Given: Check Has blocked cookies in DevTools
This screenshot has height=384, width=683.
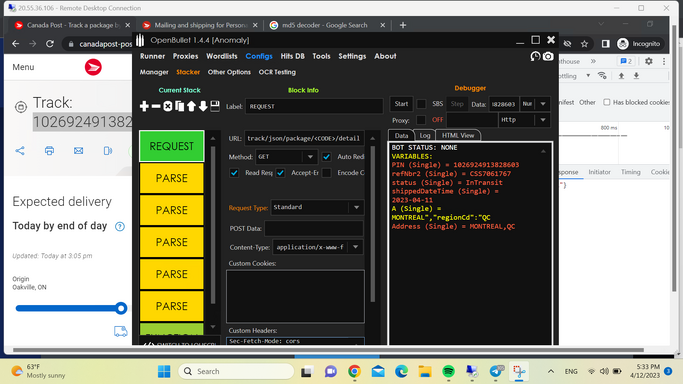Looking at the screenshot, I should (x=606, y=102).
